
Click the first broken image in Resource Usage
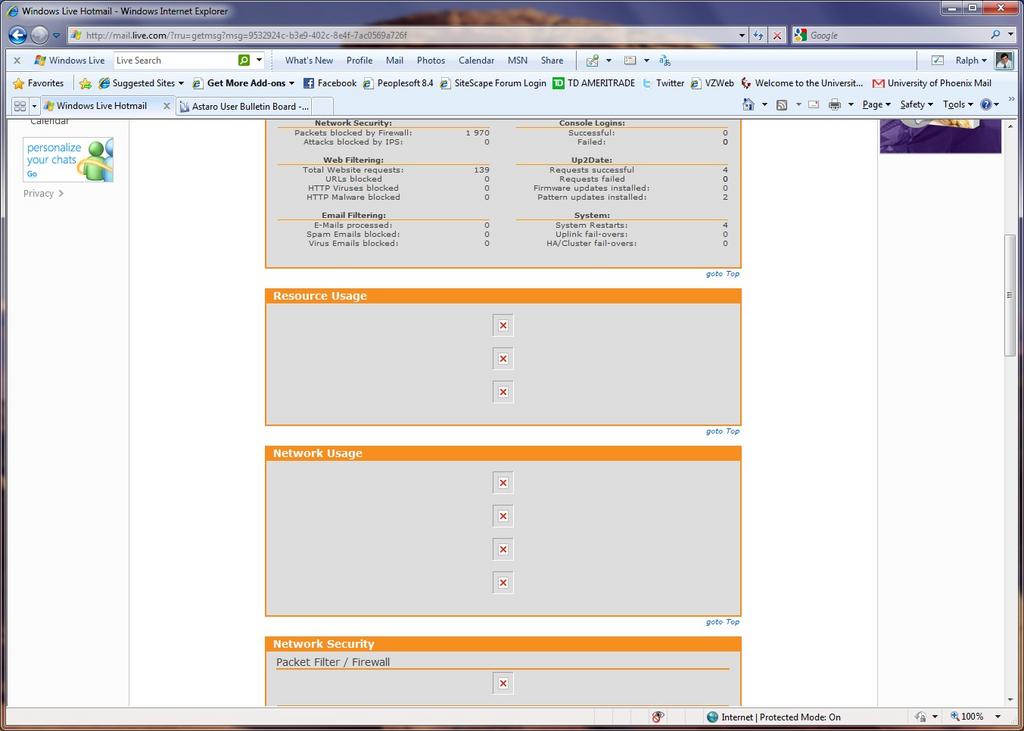(503, 325)
